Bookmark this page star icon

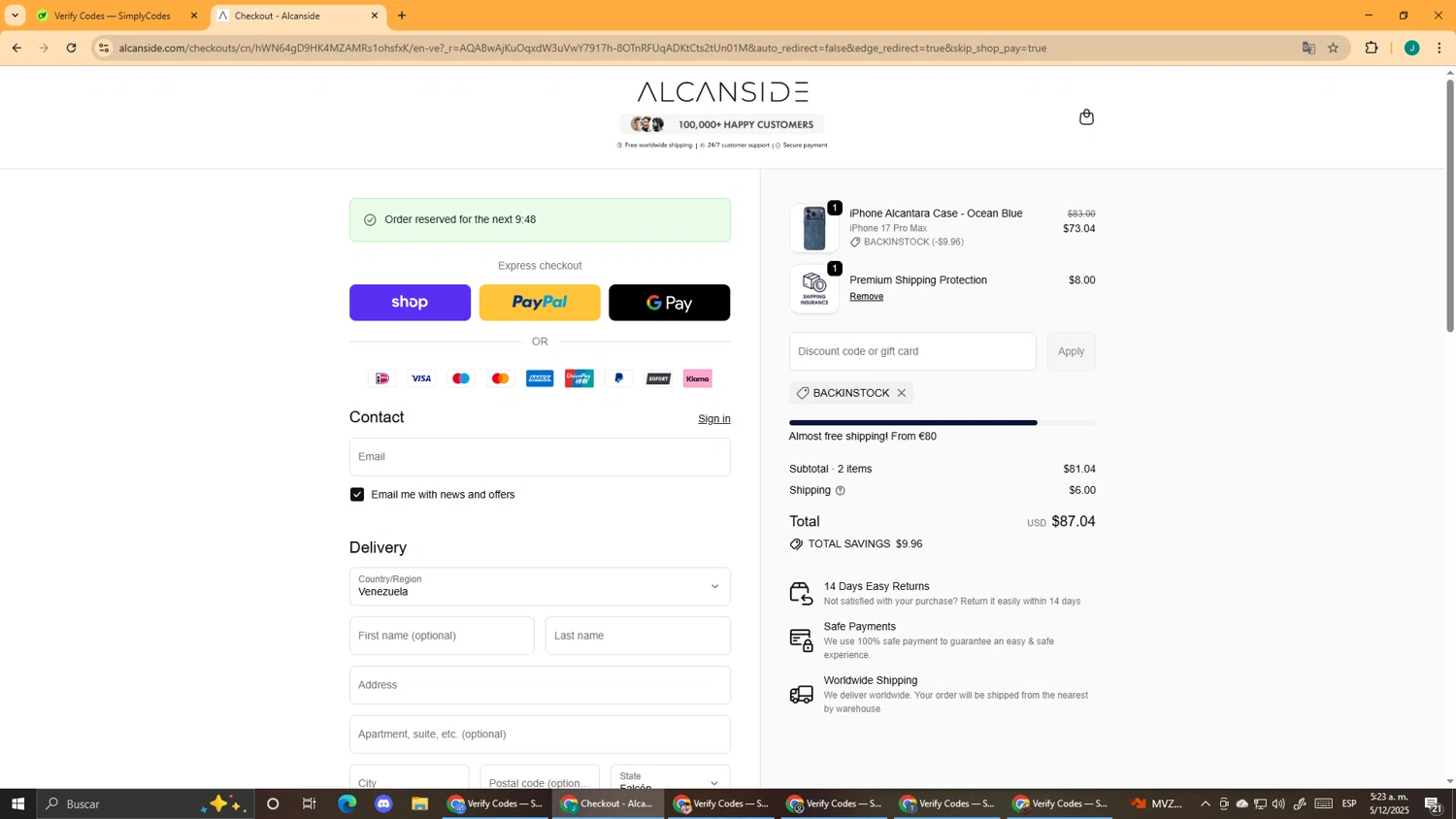1334,48
